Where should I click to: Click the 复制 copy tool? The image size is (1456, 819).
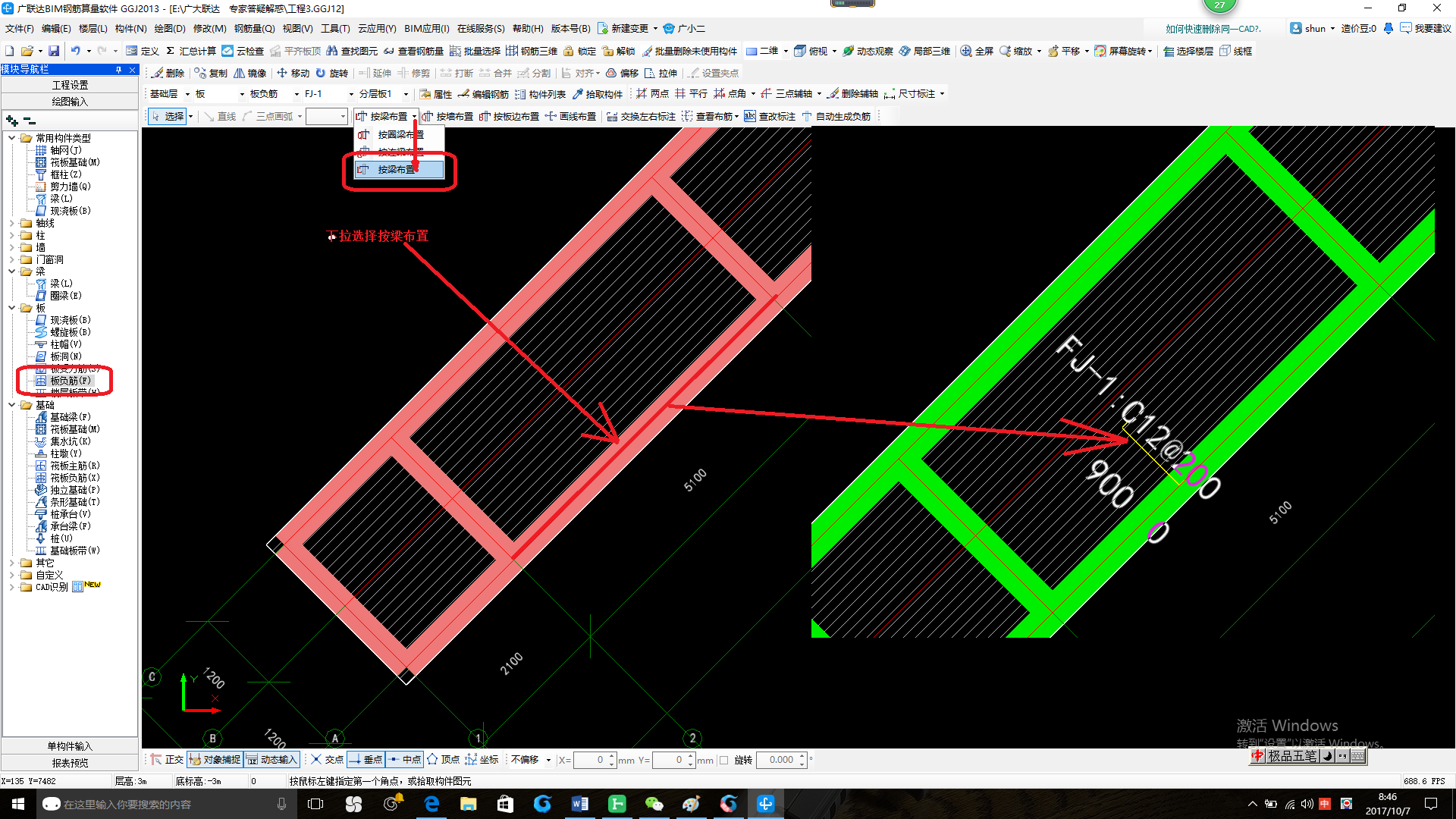[x=211, y=73]
